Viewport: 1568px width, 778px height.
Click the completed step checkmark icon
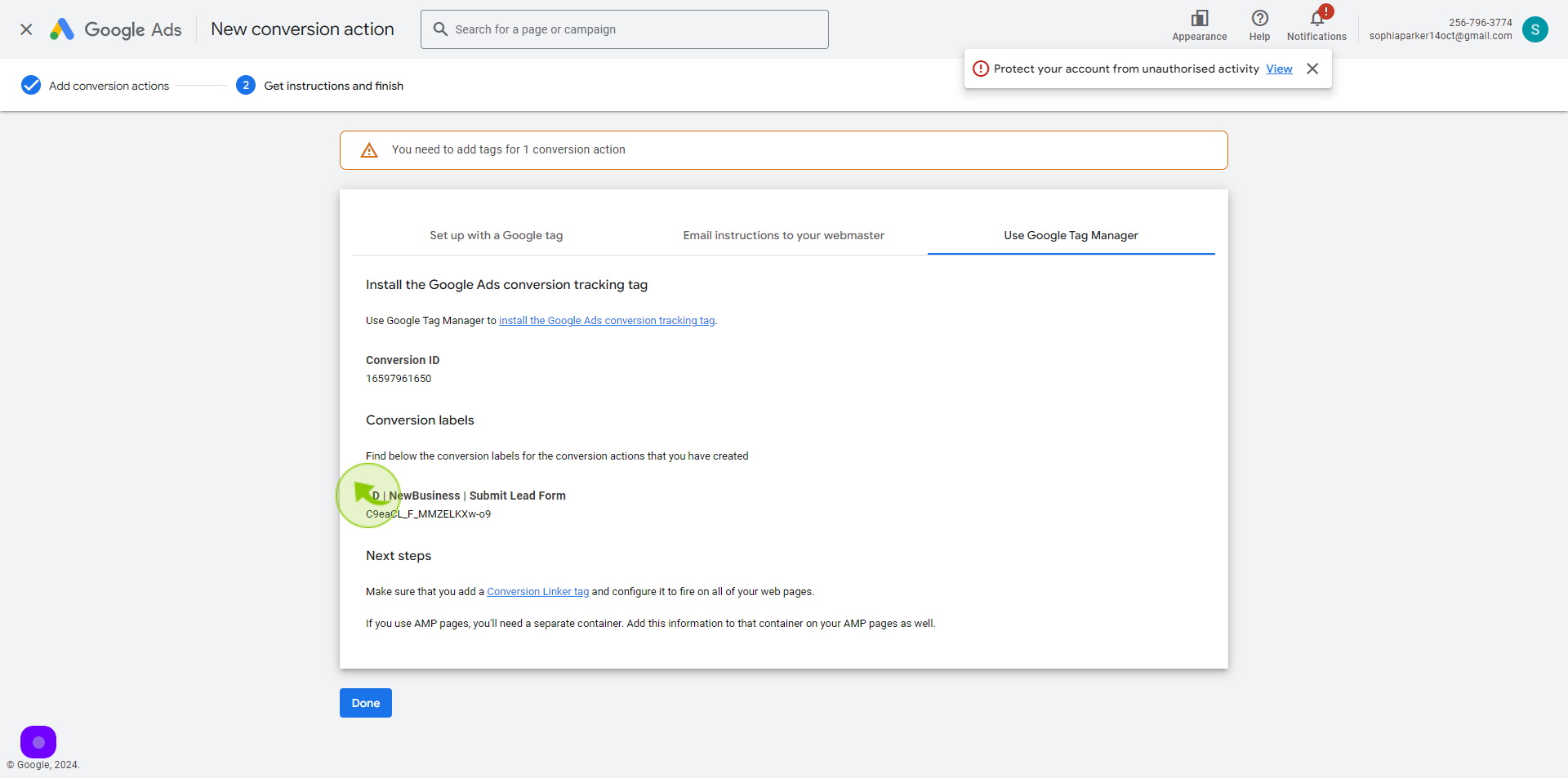(x=31, y=85)
